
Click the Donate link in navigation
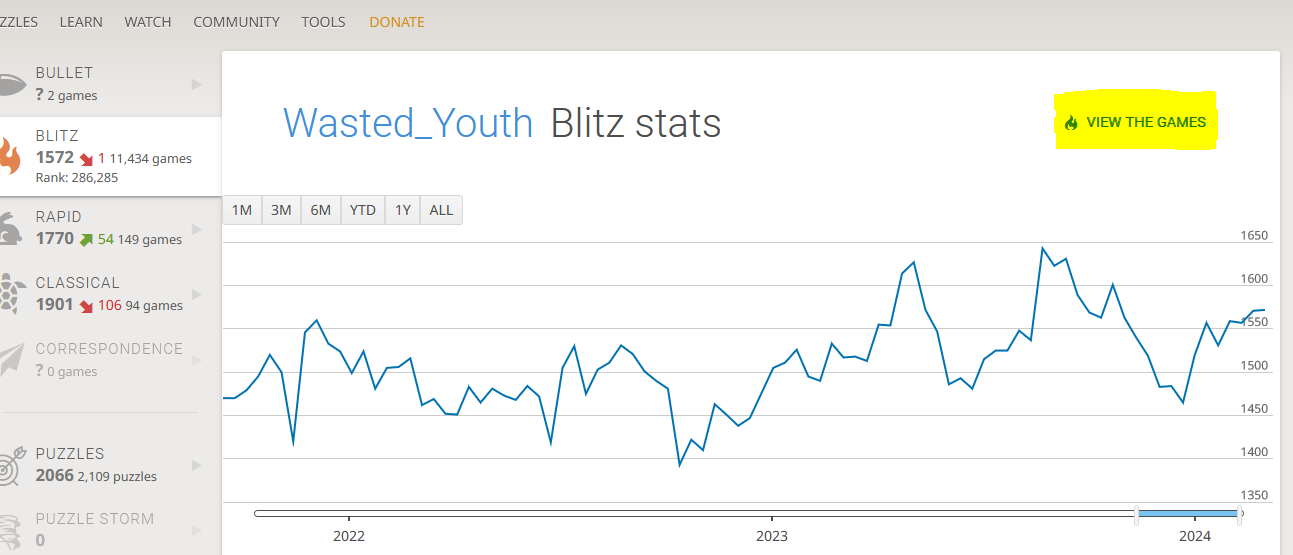(397, 22)
